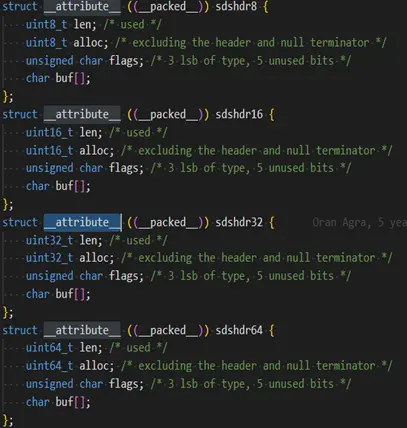Click uint16_t type before alloc
The width and height of the screenshot is (407, 428).
pos(49,150)
